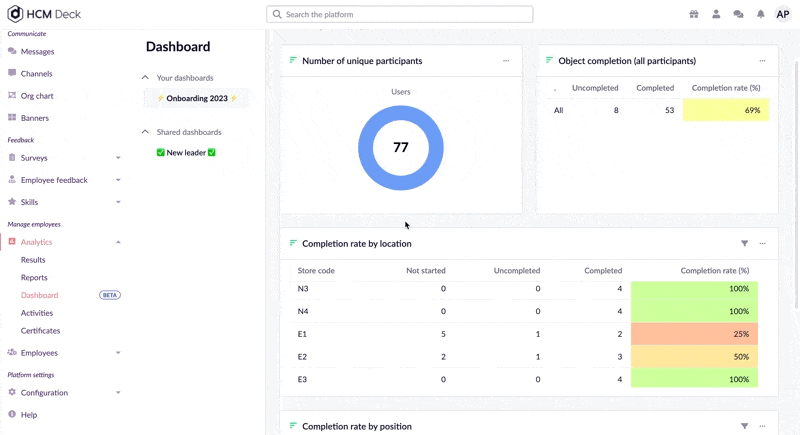800x435 pixels.
Task: Open the gift icon in top bar
Action: point(694,14)
